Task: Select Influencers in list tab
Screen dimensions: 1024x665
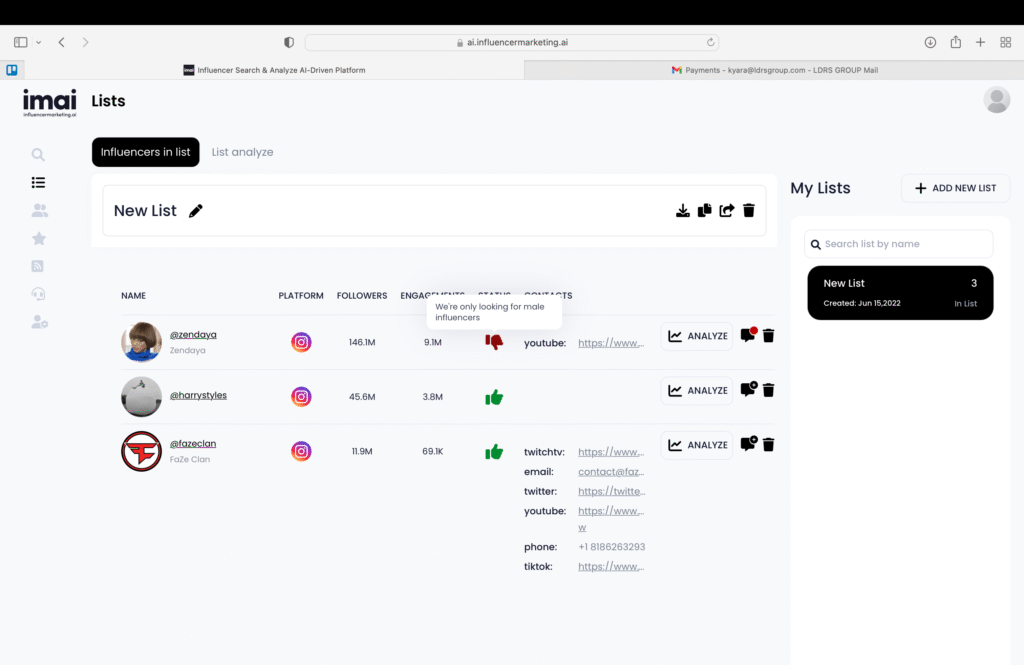Action: click(x=146, y=152)
